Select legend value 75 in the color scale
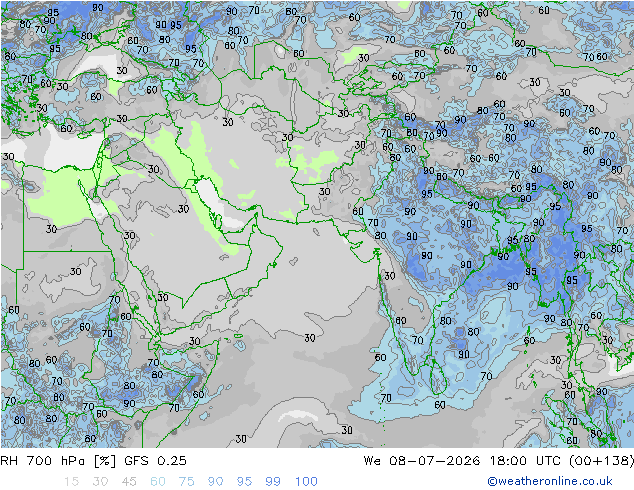 tap(186, 481)
